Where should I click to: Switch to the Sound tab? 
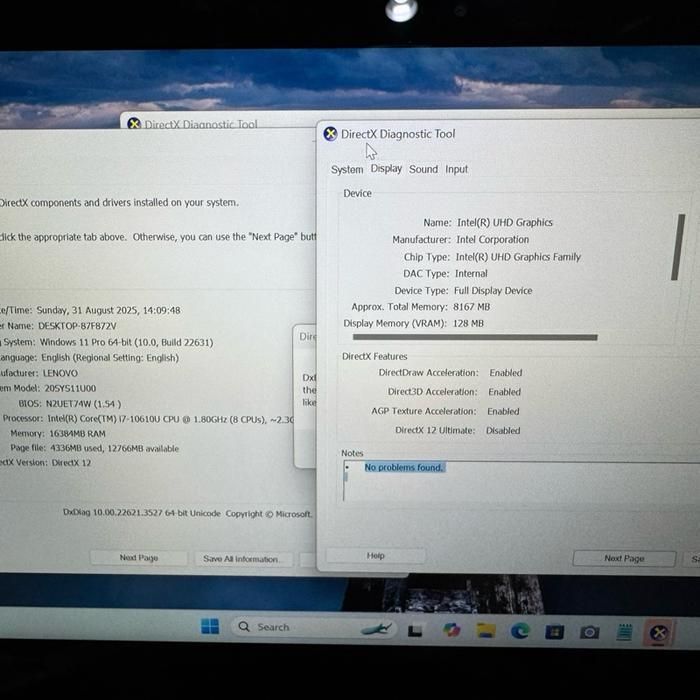(423, 170)
